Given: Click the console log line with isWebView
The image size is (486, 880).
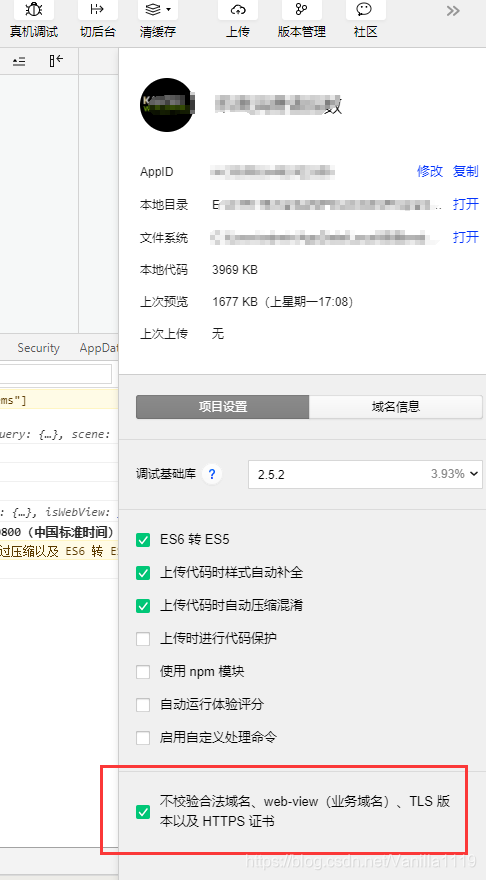Looking at the screenshot, I should coord(59,512).
